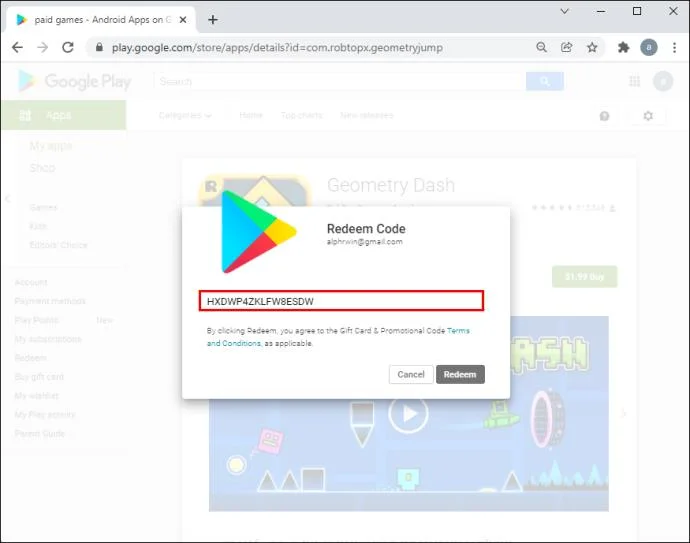
Task: Open the settings gear icon
Action: pyautogui.click(x=648, y=116)
